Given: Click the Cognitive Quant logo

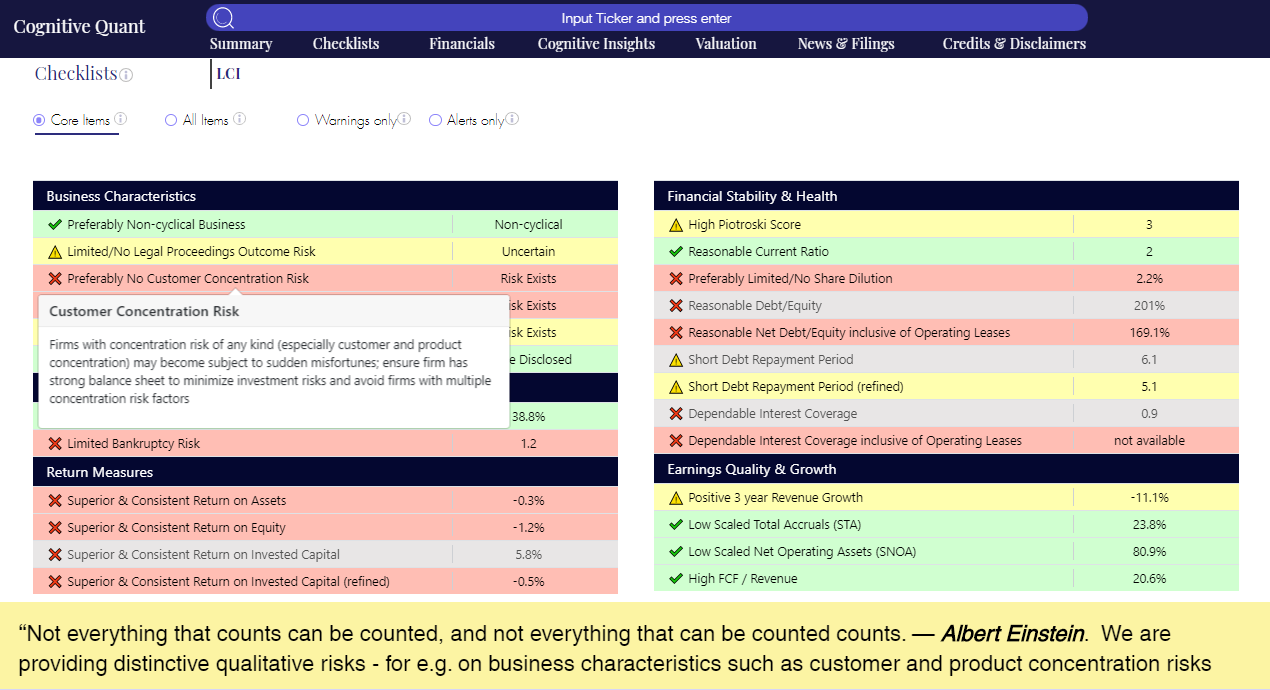Looking at the screenshot, I should 79,27.
